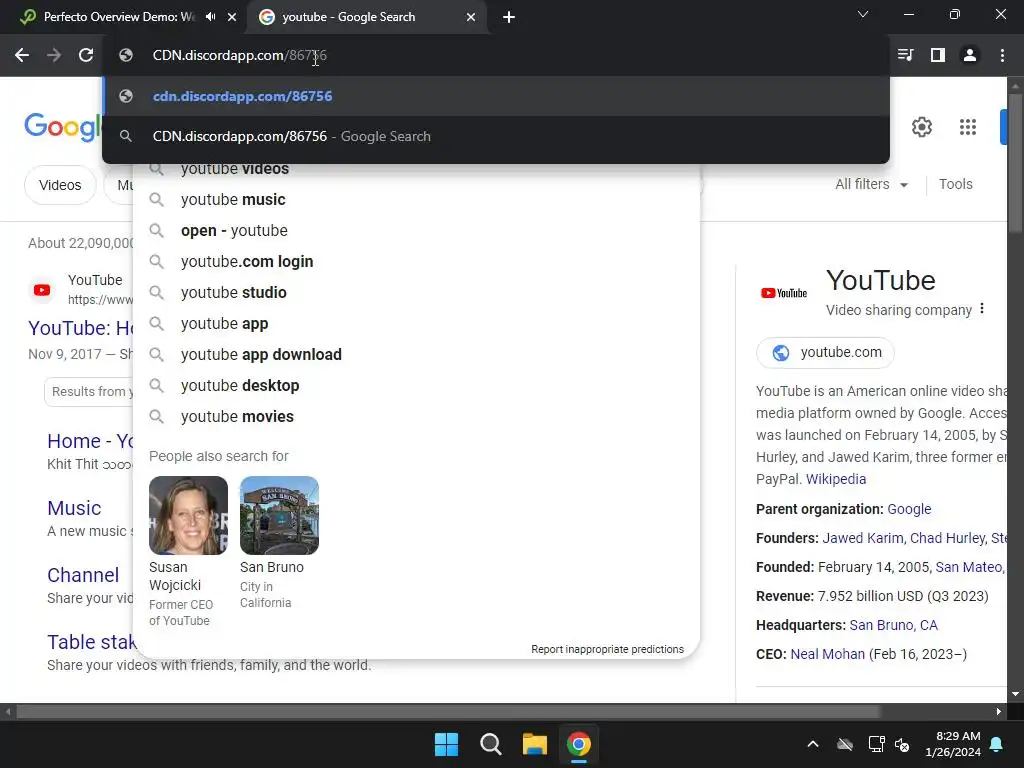Follow the Wikipedia link

point(836,479)
